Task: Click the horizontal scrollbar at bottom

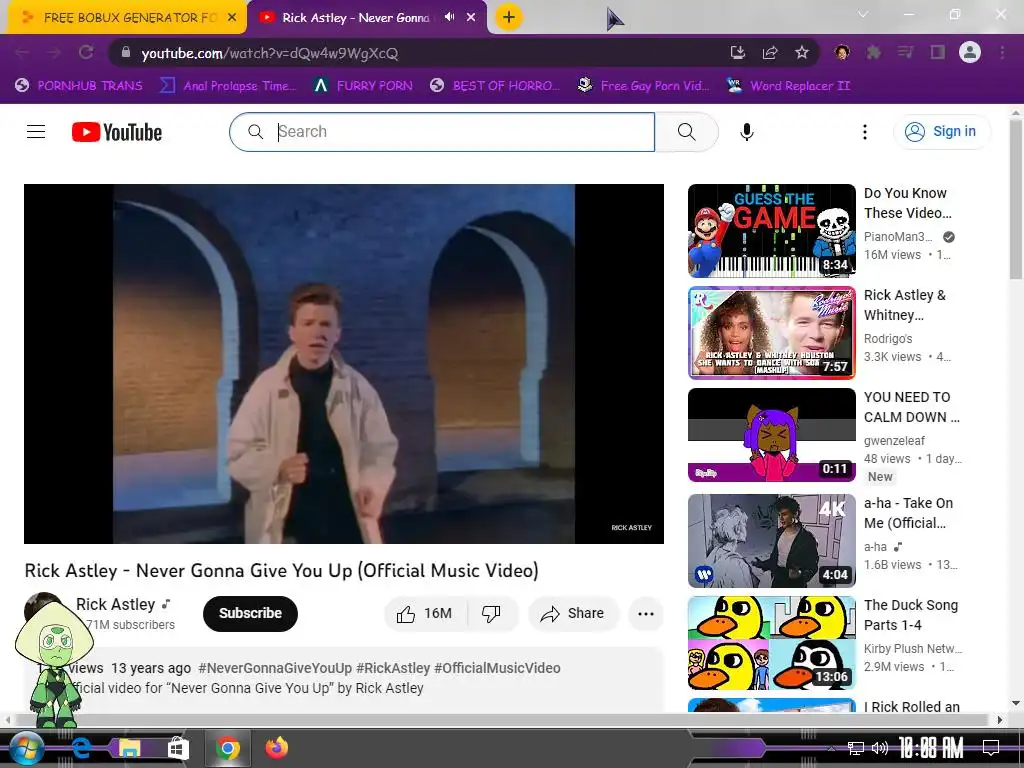Action: pyautogui.click(x=503, y=720)
